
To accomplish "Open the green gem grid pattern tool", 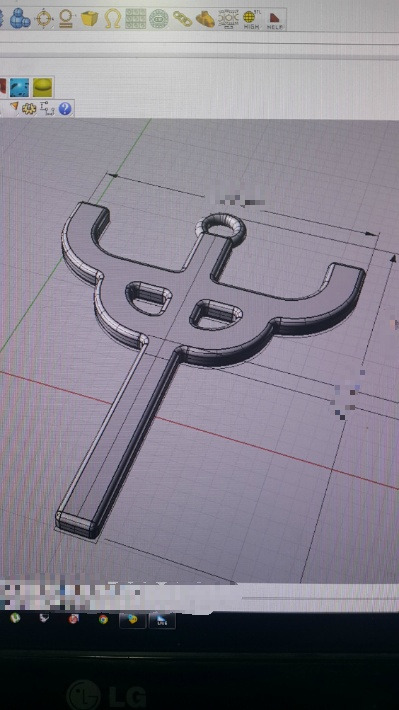I will point(135,19).
